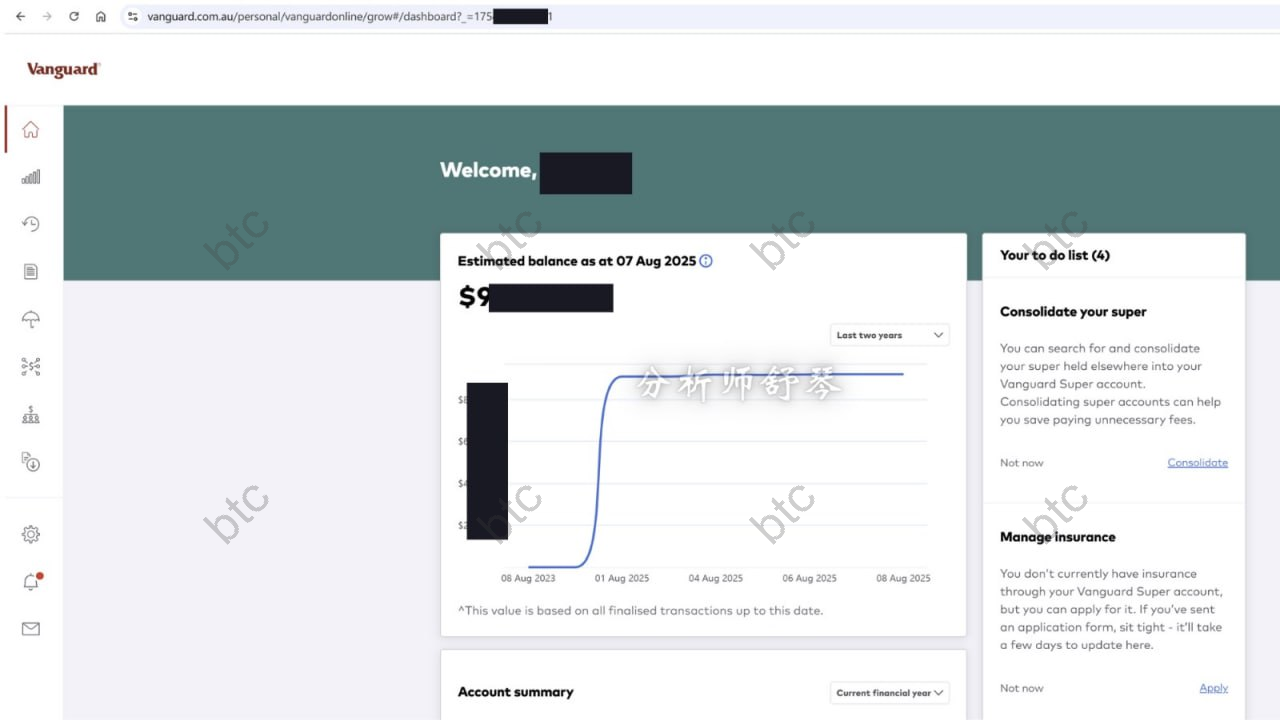The height and width of the screenshot is (720, 1280).
Task: Click the Consolidate link
Action: pyautogui.click(x=1197, y=463)
